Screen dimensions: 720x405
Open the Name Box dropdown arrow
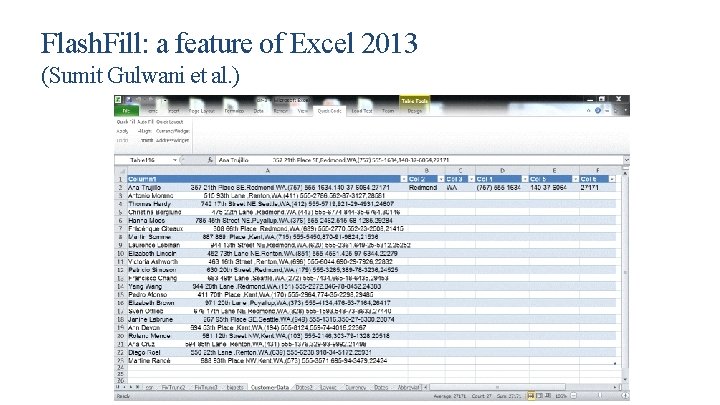pyautogui.click(x=174, y=160)
